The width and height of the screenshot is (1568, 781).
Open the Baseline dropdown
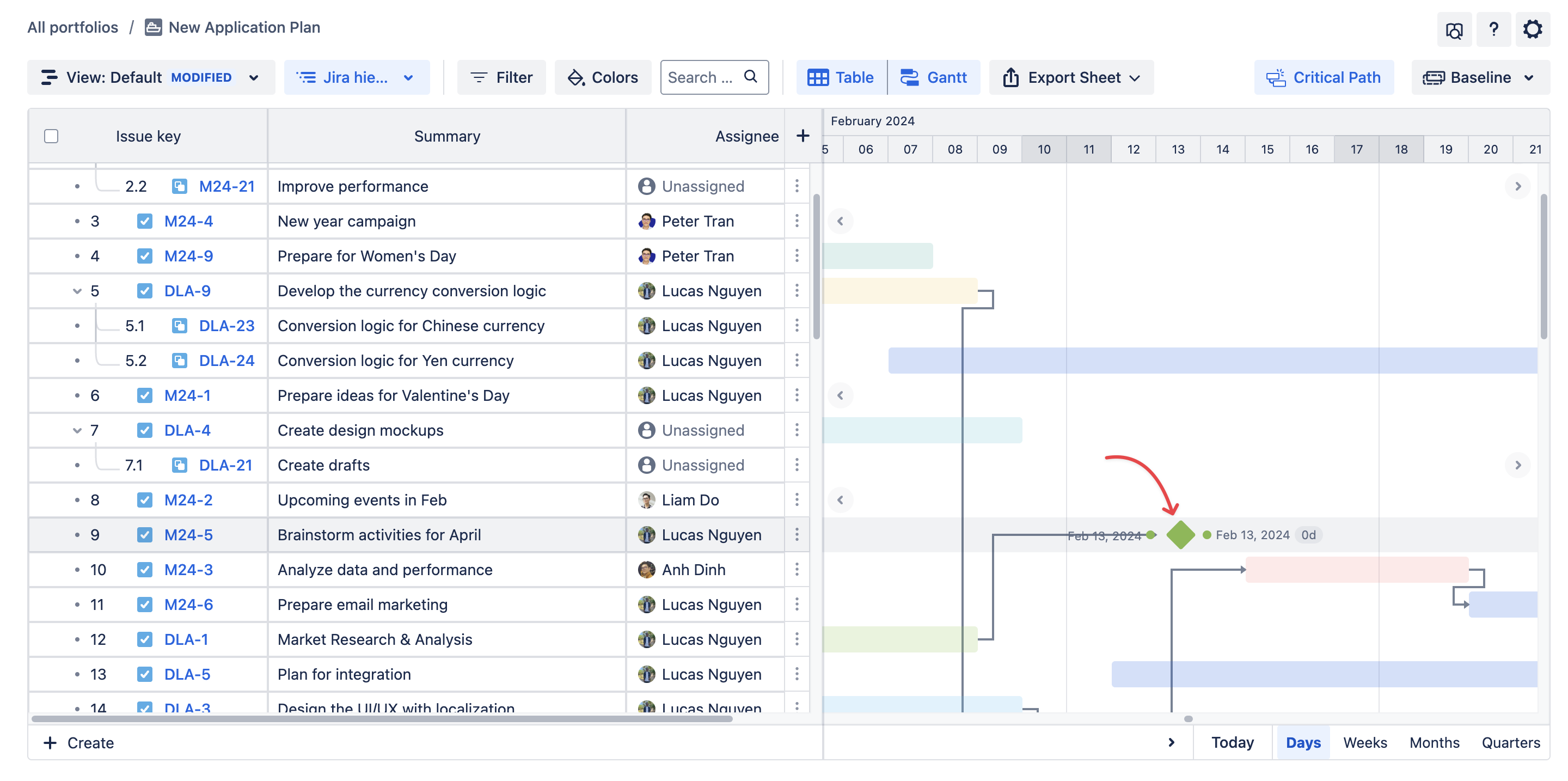point(1480,77)
